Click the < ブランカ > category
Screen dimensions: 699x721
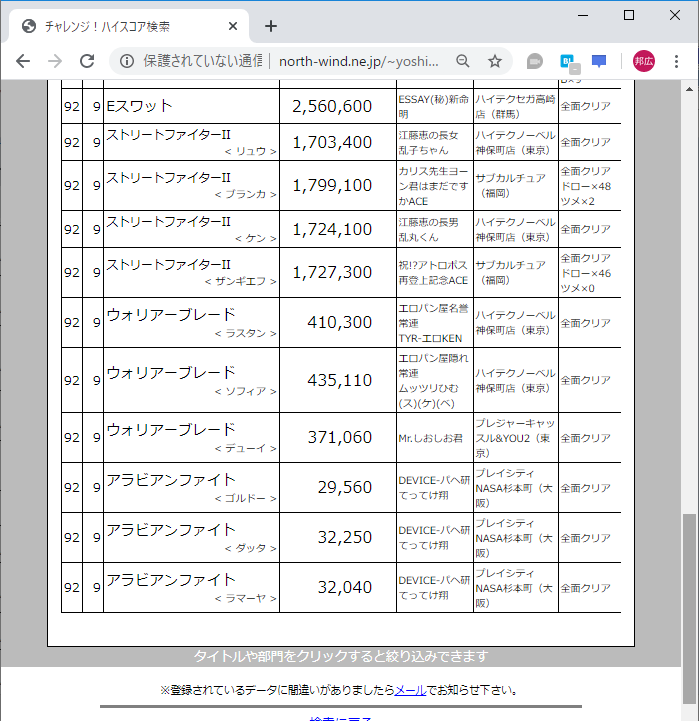click(246, 195)
